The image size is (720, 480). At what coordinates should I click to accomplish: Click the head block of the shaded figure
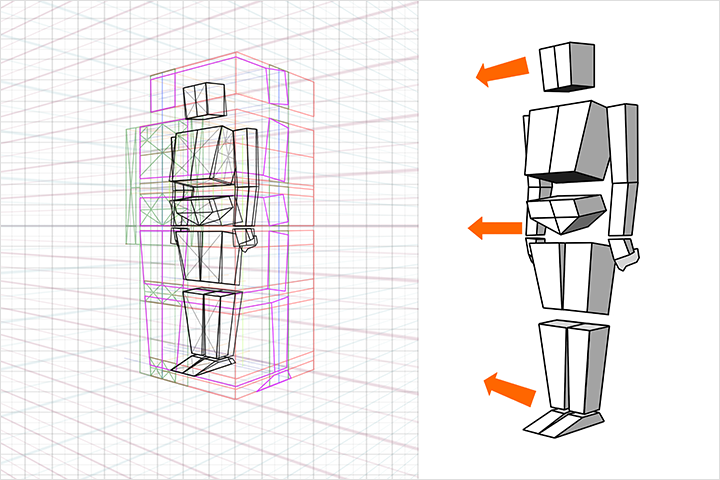pyautogui.click(x=567, y=67)
